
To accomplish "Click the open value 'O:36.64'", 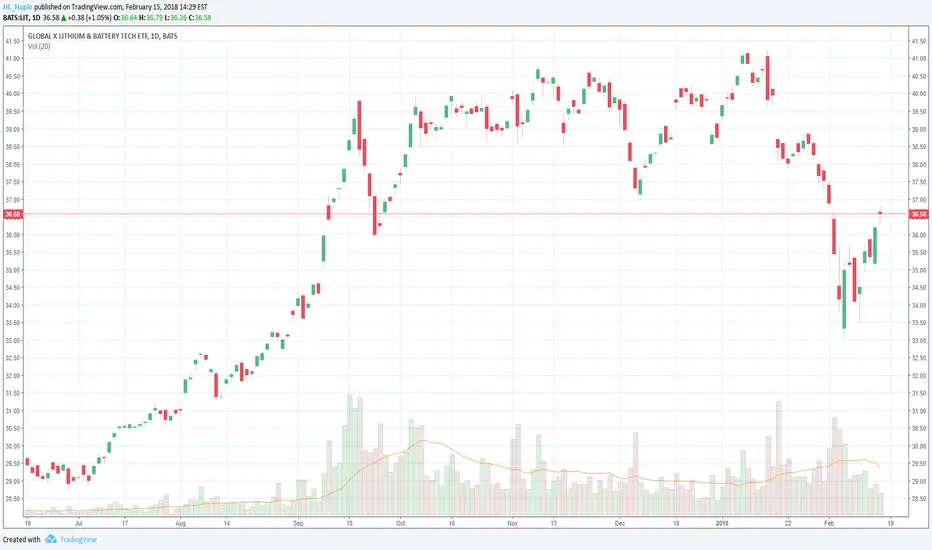I will [125, 18].
